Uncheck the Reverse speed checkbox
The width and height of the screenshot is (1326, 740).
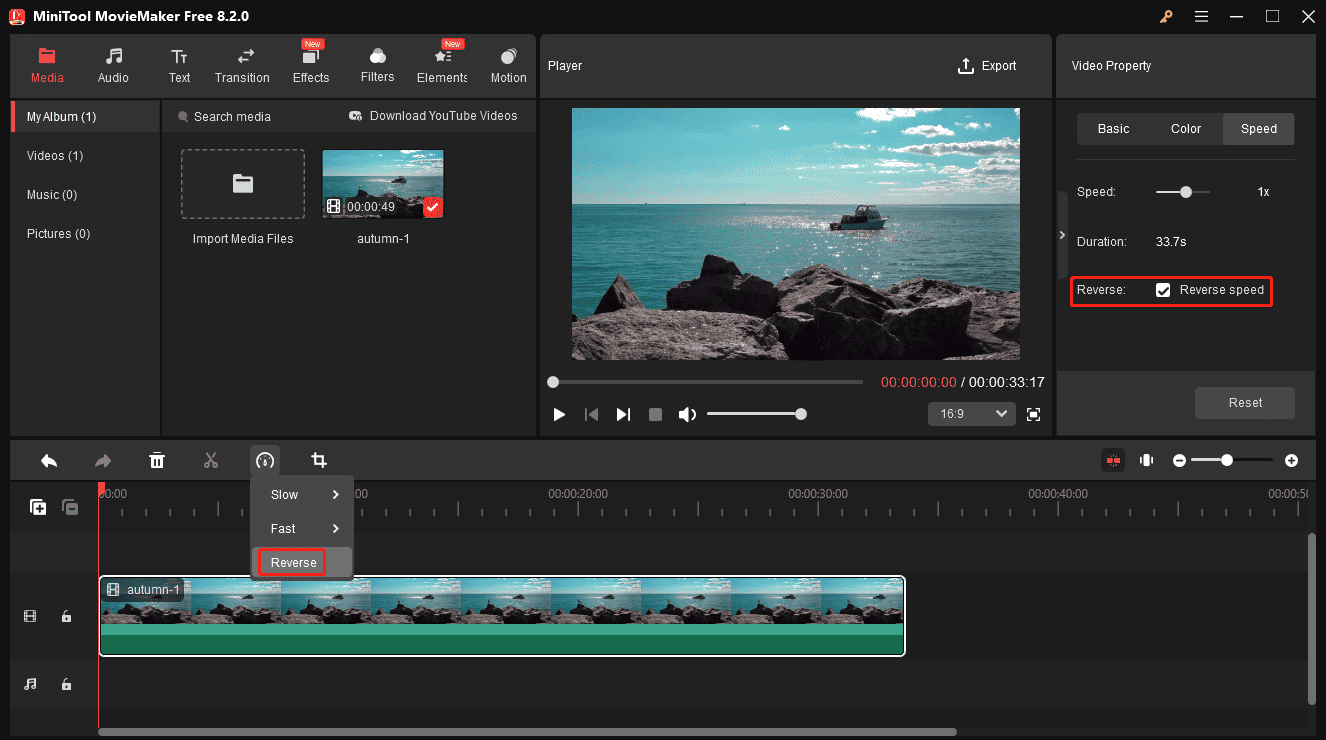coord(1163,290)
